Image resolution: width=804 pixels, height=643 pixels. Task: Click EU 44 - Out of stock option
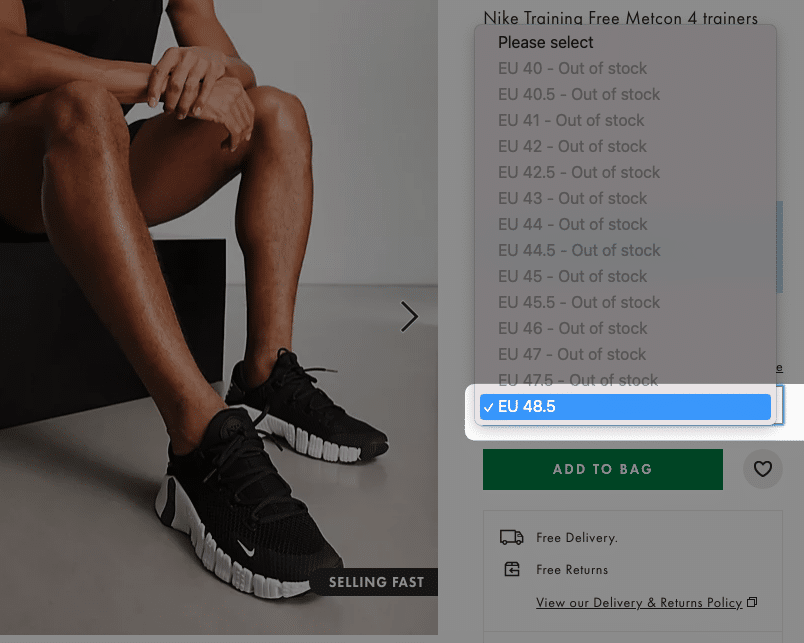tap(625, 225)
